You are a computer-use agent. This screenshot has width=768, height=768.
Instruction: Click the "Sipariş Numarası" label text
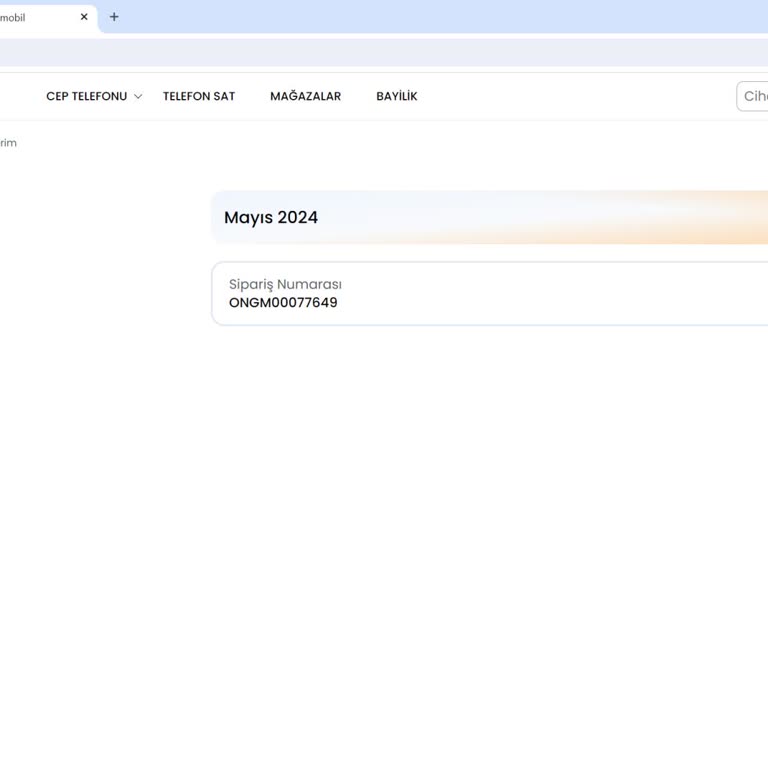tap(285, 284)
